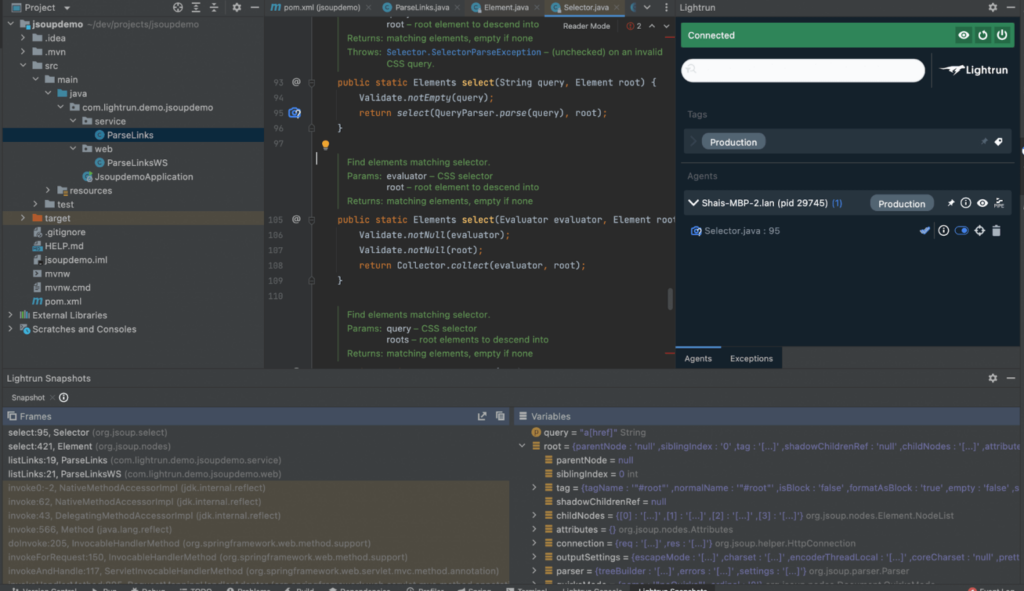Open info for the Shais-MBP-2.lan agent

(966, 203)
